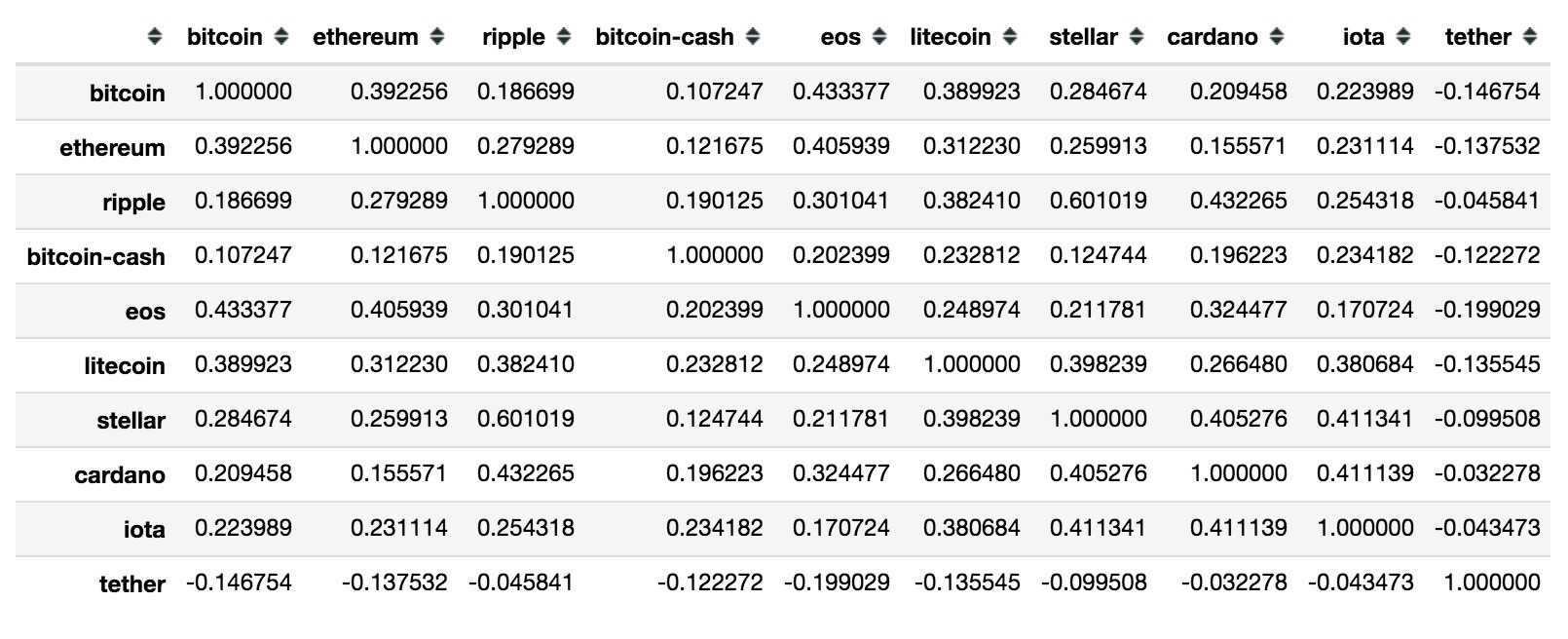Click the "litecoin" column header label
Screen dimensions: 1568x639
click(950, 37)
